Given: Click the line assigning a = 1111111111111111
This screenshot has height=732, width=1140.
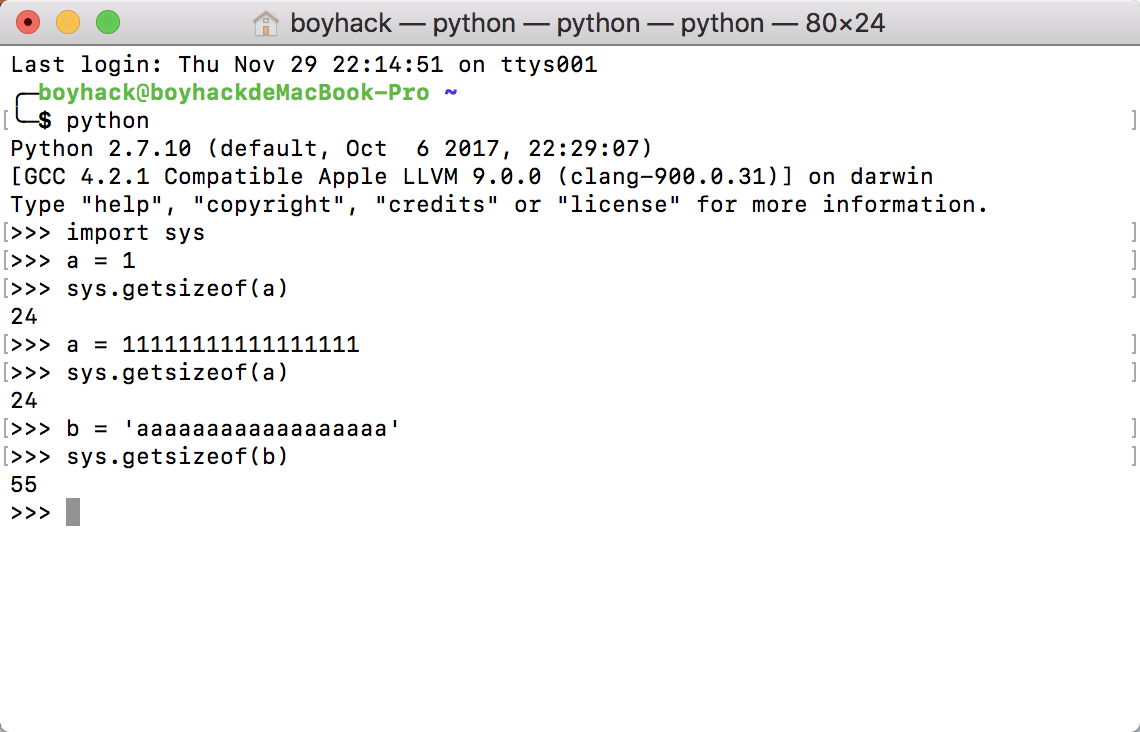Looking at the screenshot, I should (x=212, y=345).
